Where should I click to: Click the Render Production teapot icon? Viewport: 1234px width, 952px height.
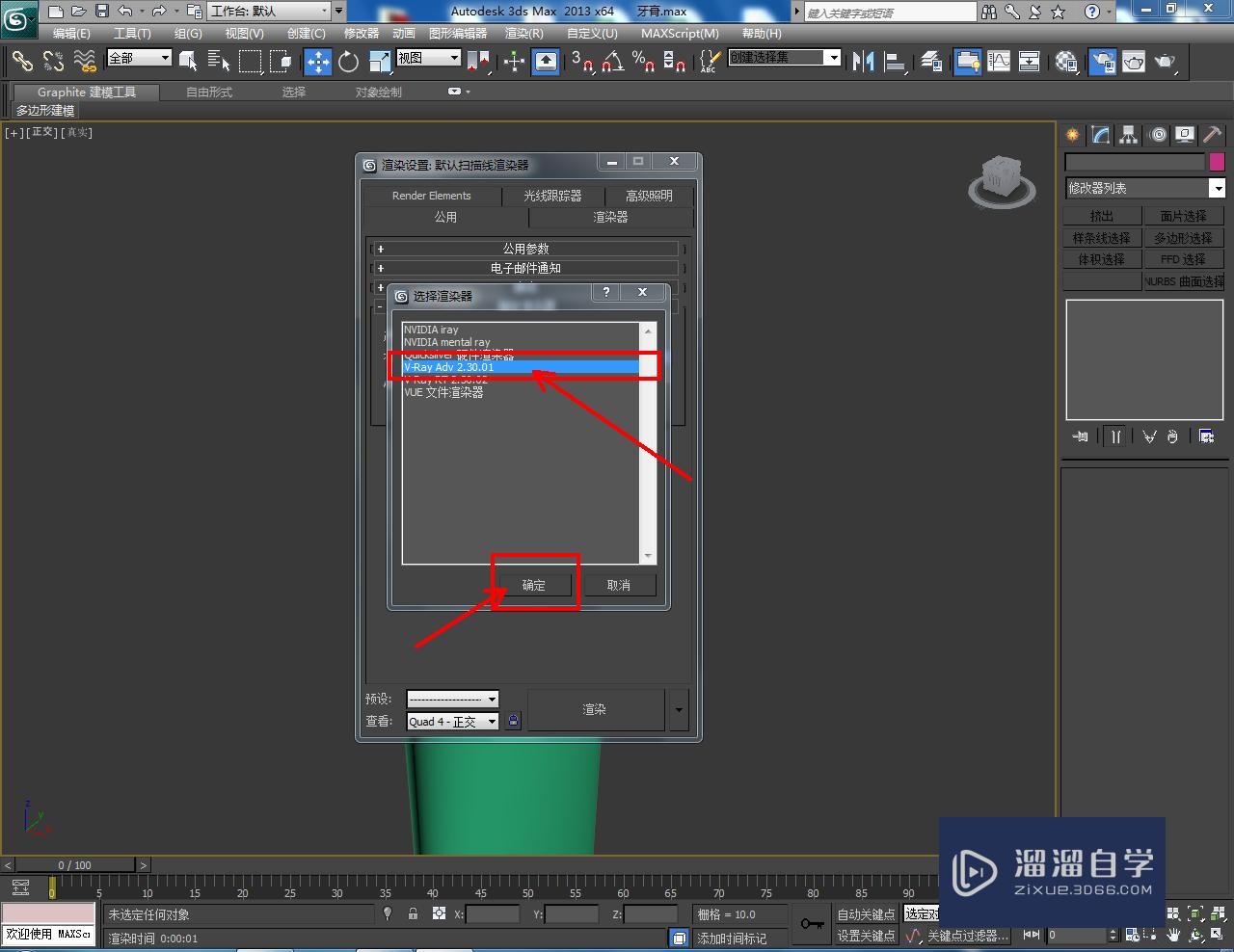1166,62
